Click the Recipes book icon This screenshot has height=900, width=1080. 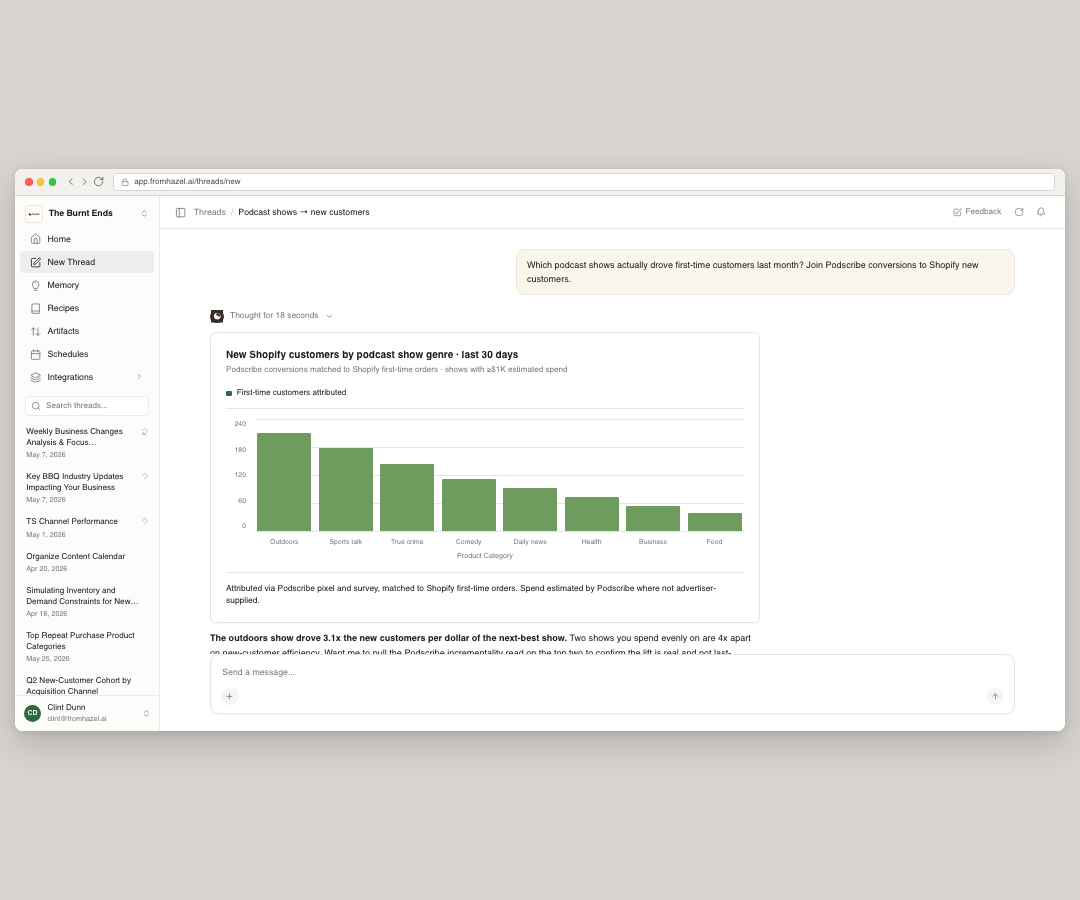36,308
